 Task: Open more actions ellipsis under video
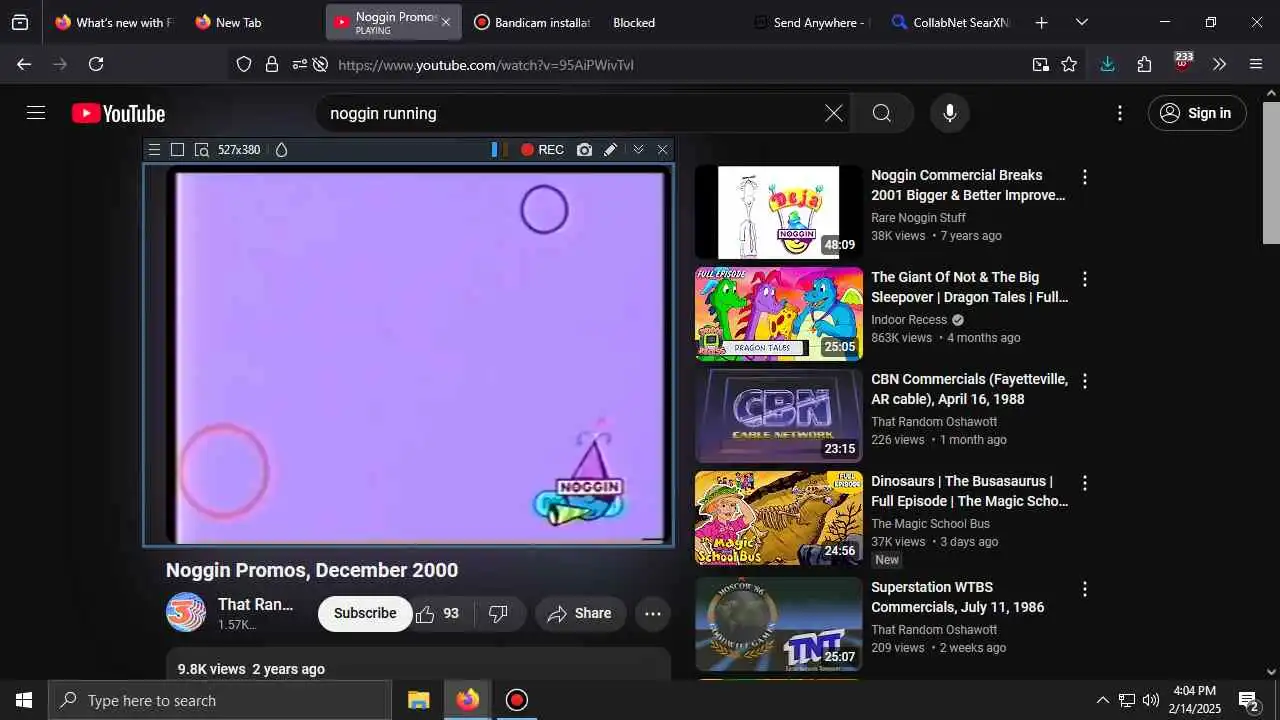(653, 613)
